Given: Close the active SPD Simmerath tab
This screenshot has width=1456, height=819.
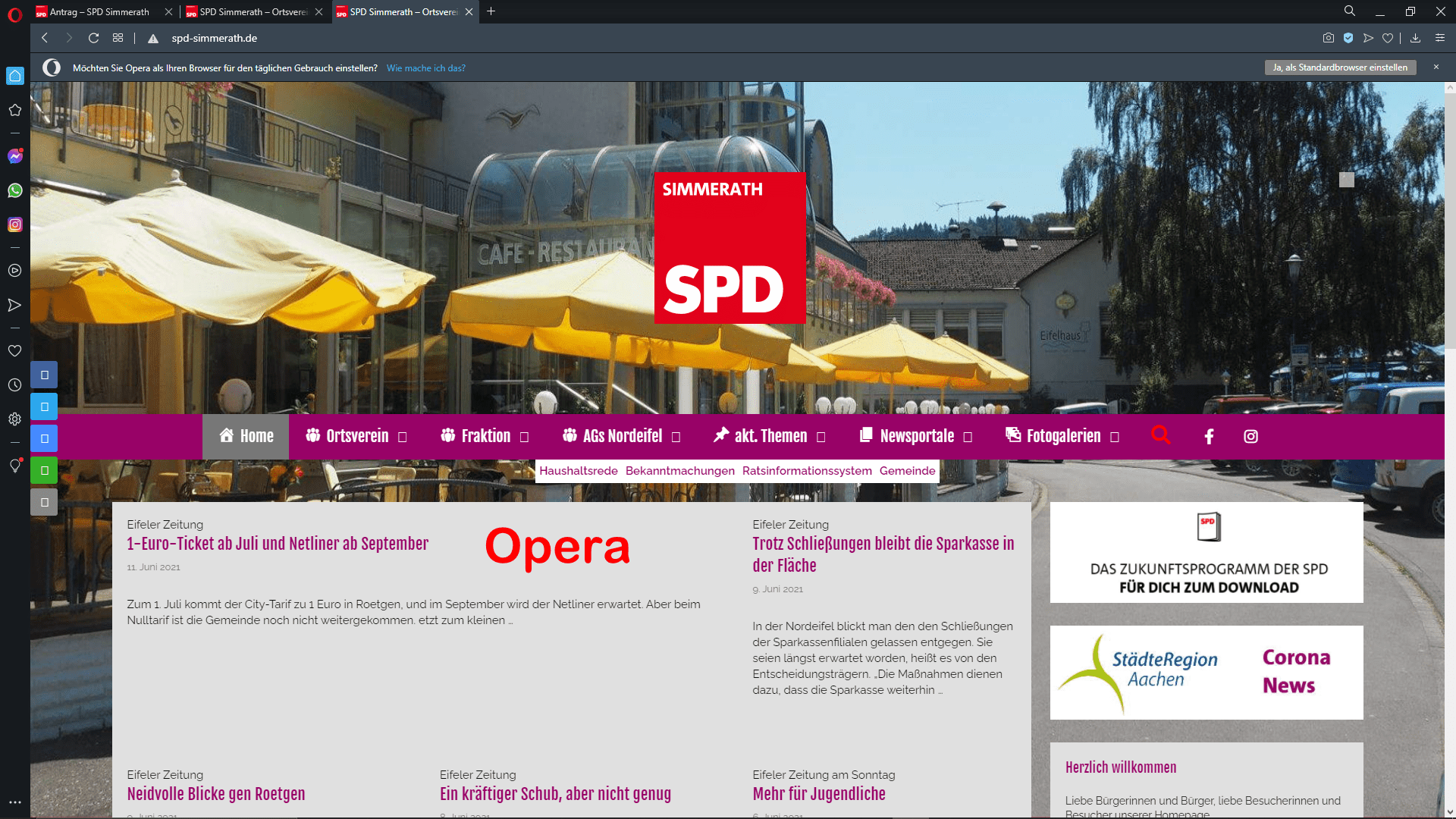Looking at the screenshot, I should point(469,12).
